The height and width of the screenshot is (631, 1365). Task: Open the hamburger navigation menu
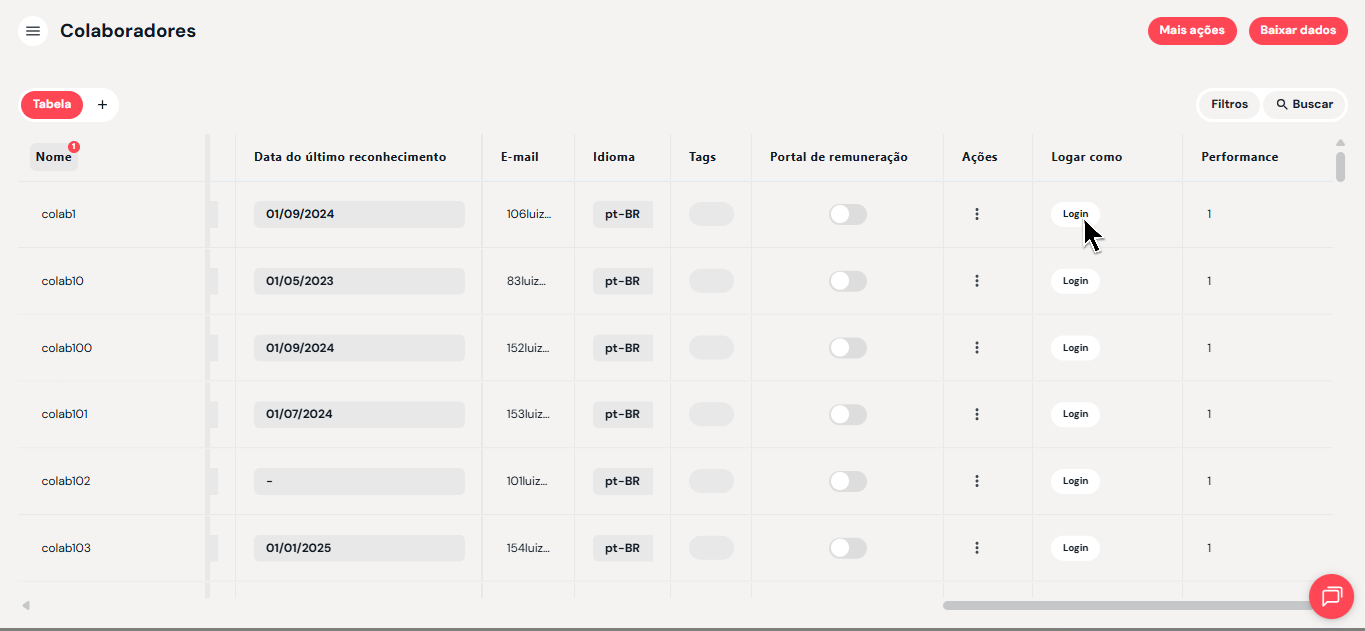coord(33,31)
